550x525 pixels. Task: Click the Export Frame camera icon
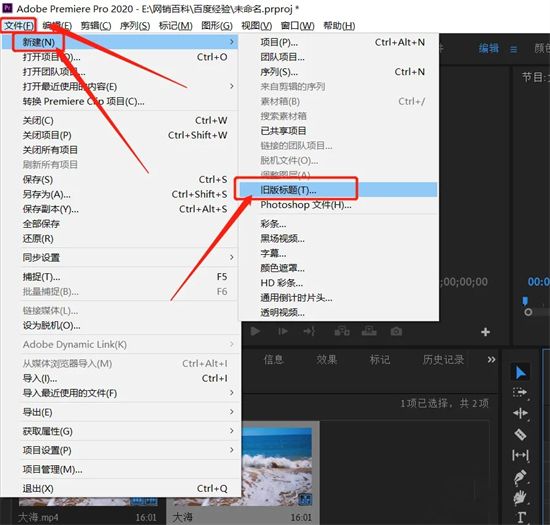396,331
